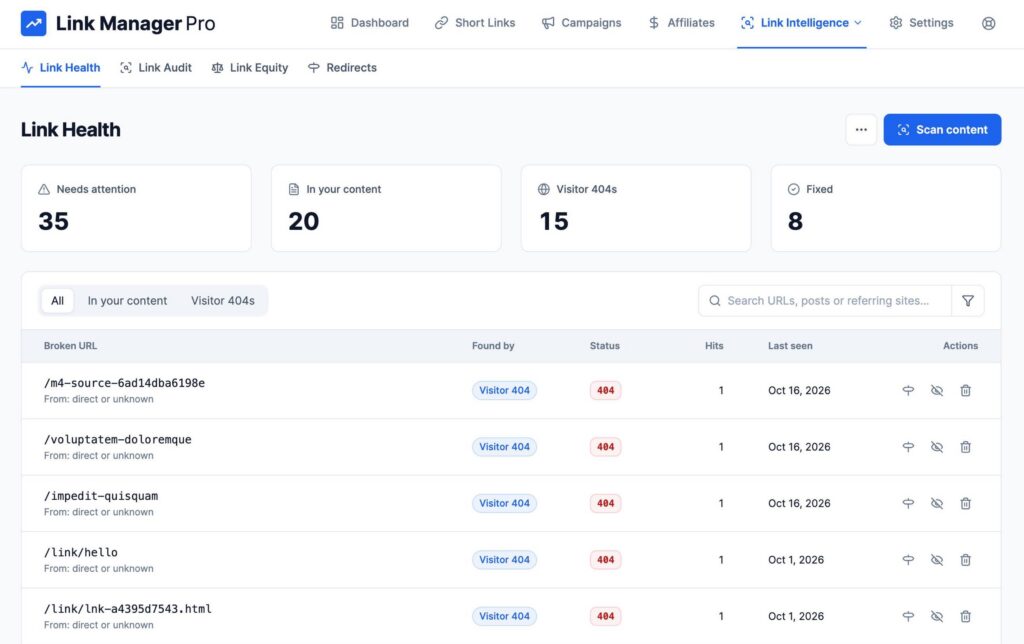Open Campaigns page
Image resolution: width=1024 pixels, height=644 pixels.
pos(581,23)
